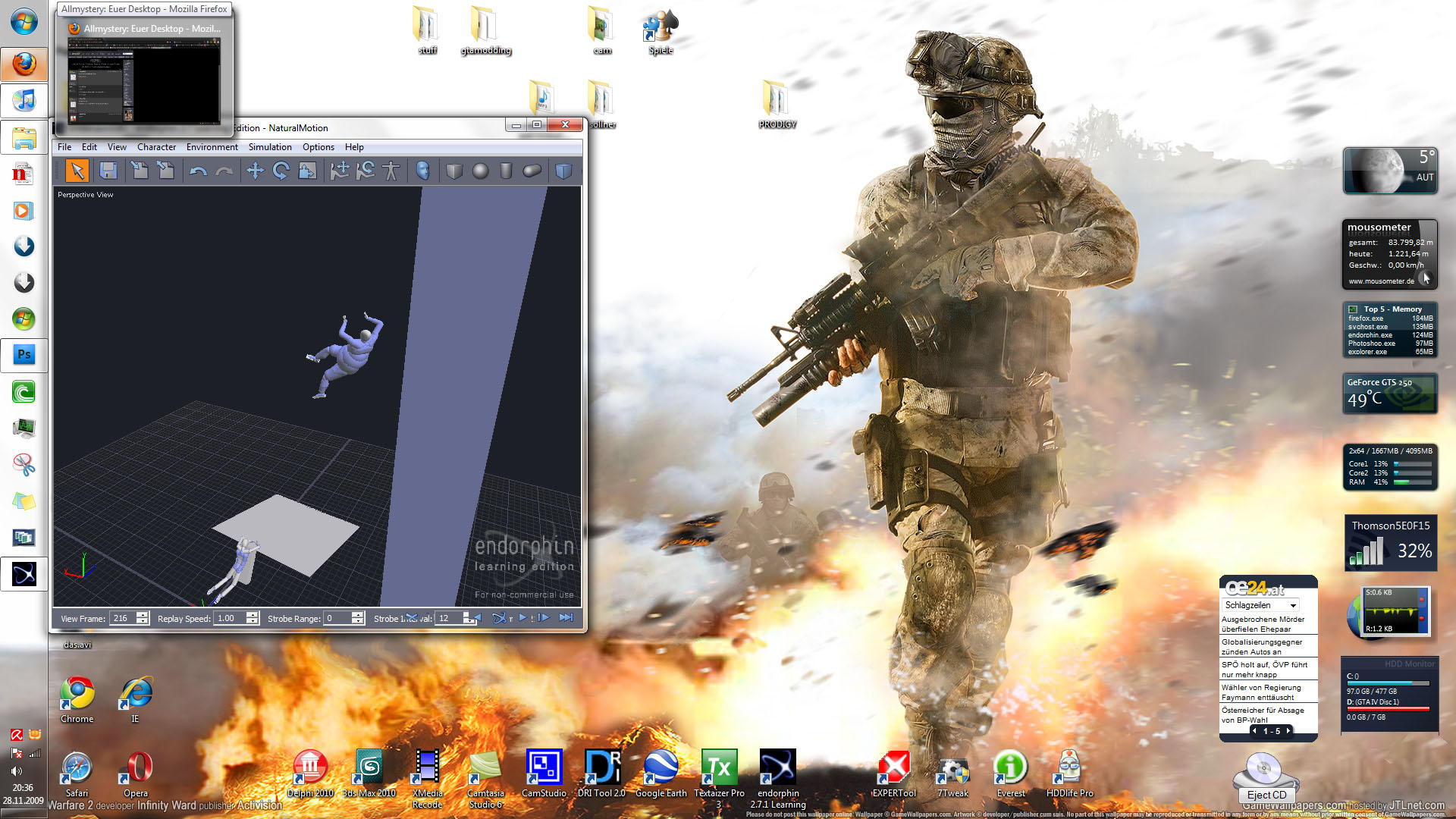The image size is (1456, 819).
Task: Click previous page arrow in oe24 gadget pager
Action: click(x=1254, y=731)
